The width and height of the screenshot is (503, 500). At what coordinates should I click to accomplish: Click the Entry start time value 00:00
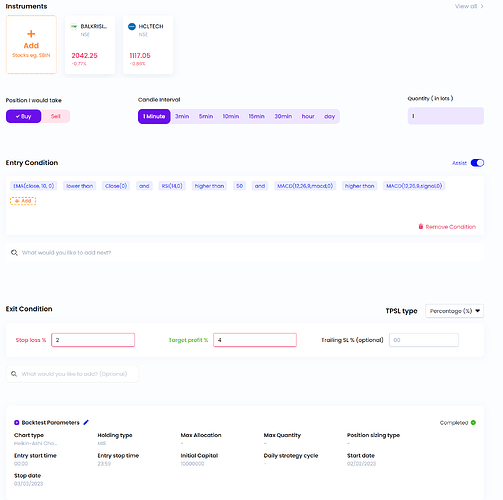coord(21,464)
